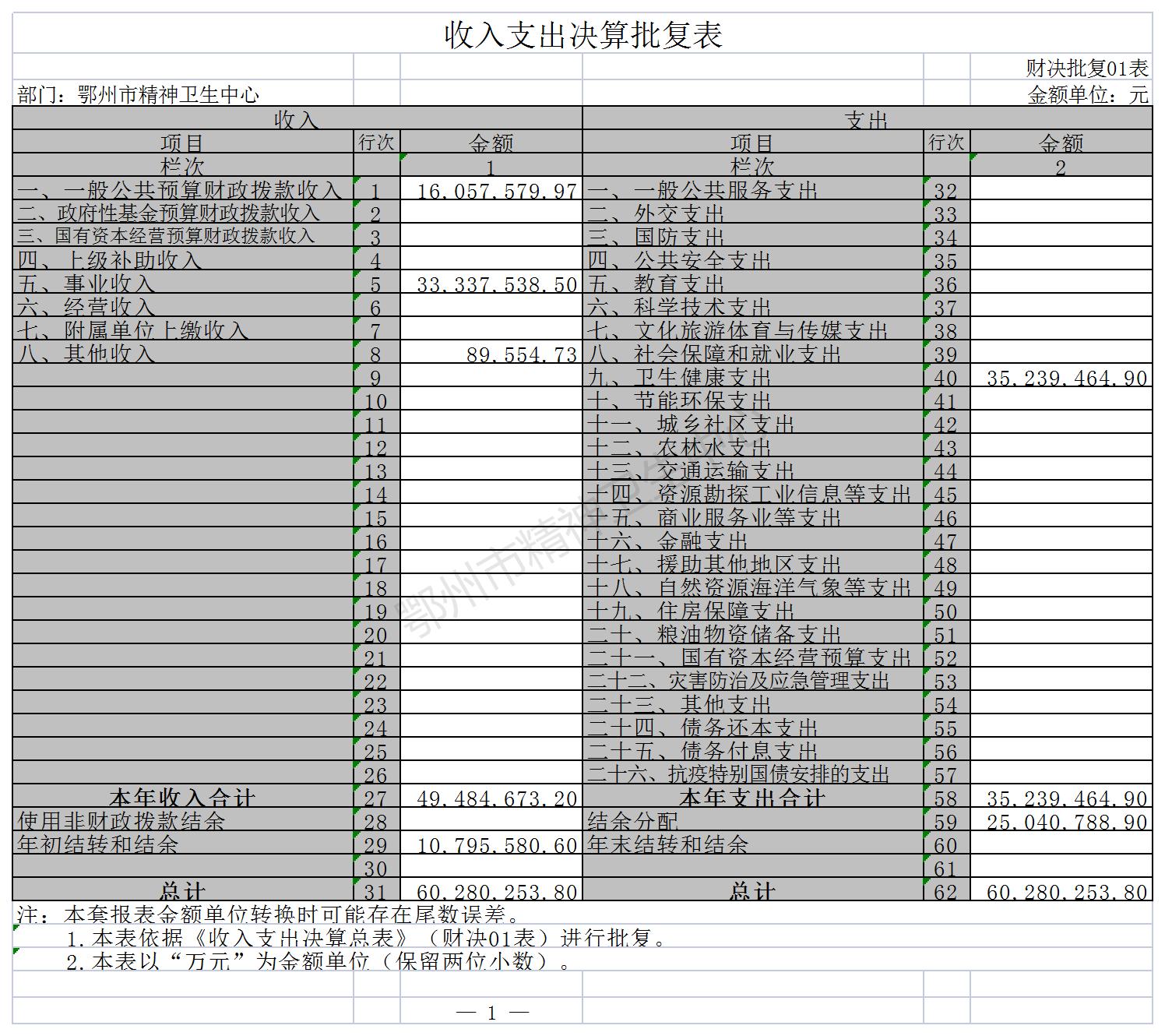Screen dimensions: 1165x1036
Task: Click the 一般公共服务支出 cell
Action: (753, 189)
